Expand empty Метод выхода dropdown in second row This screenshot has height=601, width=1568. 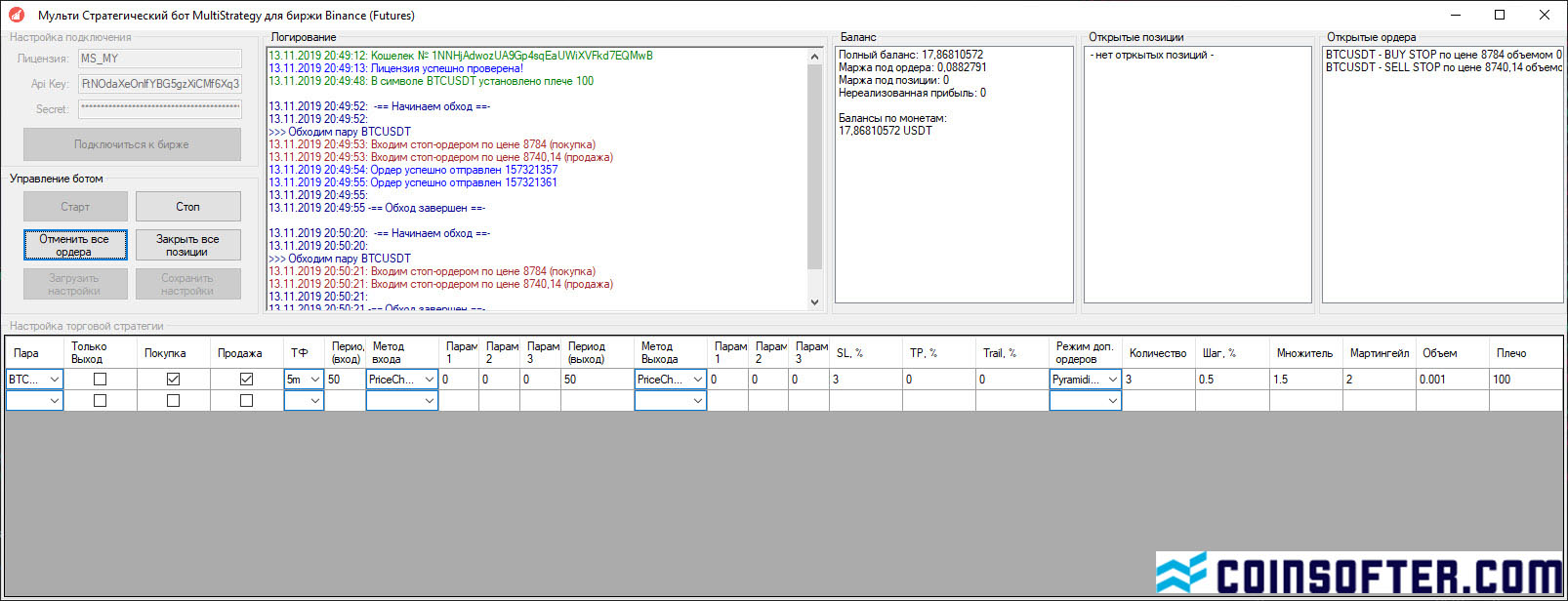(670, 400)
